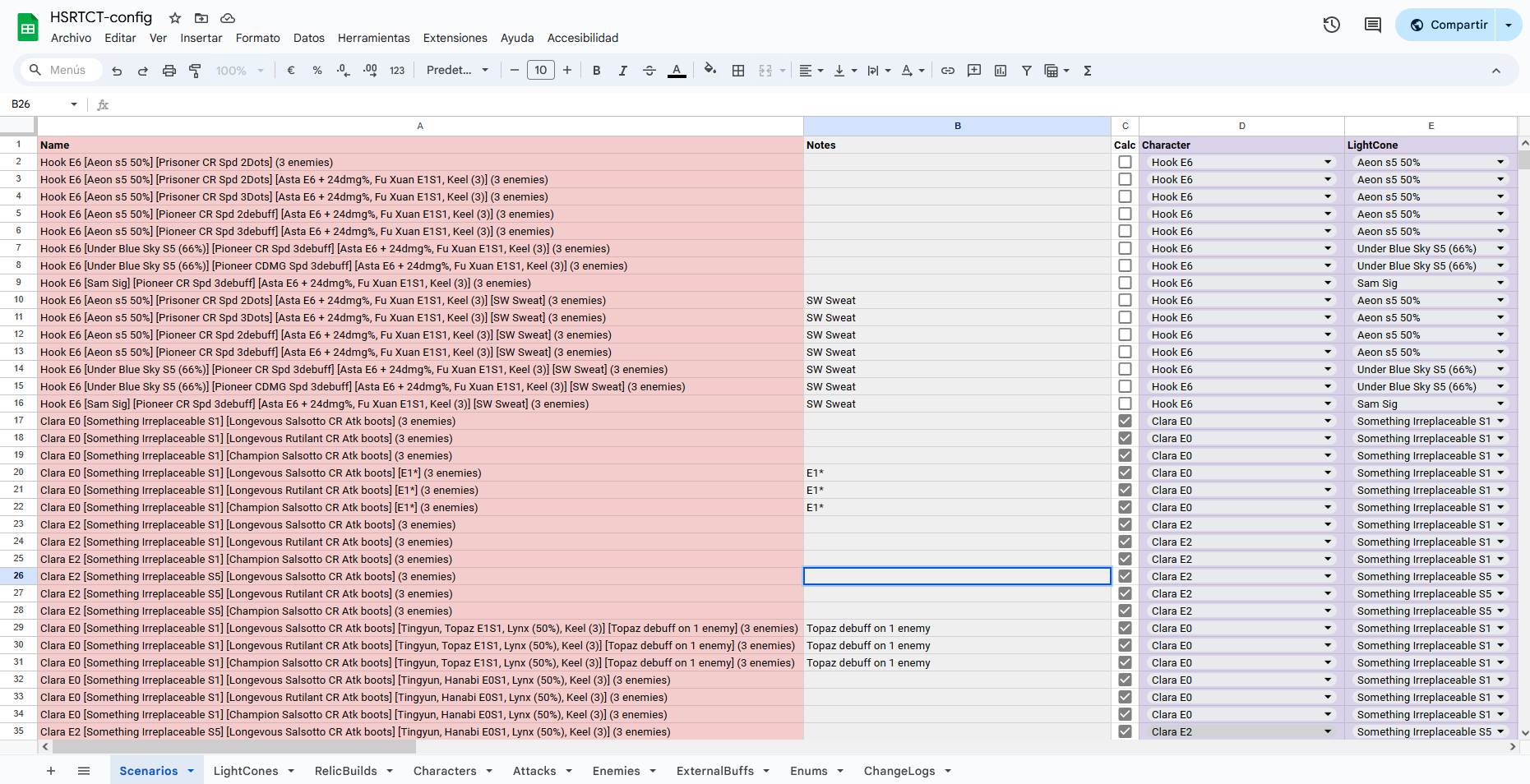1530x784 pixels.
Task: Switch to the LightCones sheet tab
Action: [254, 771]
